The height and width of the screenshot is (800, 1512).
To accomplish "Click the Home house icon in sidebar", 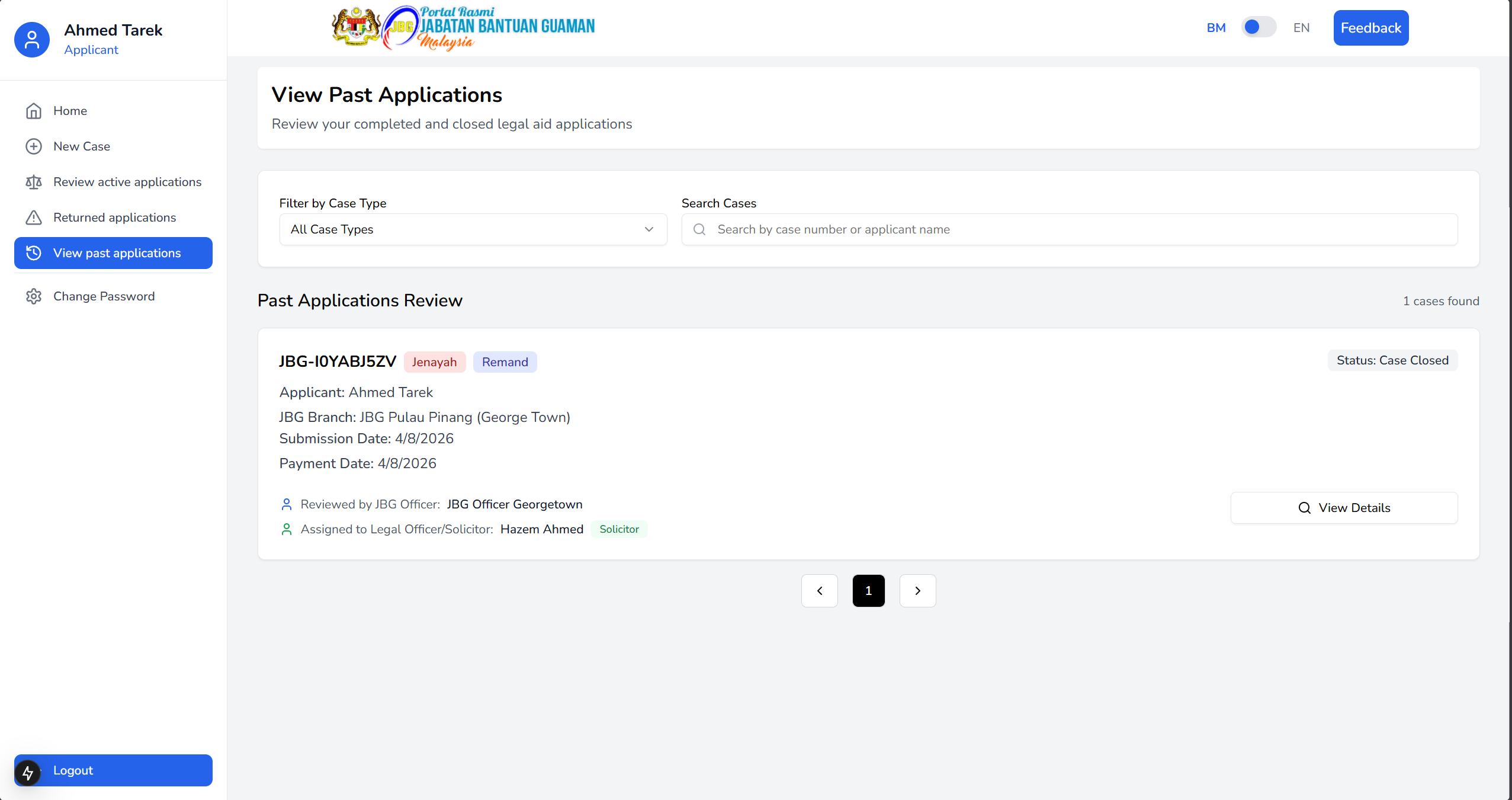I will (x=34, y=111).
